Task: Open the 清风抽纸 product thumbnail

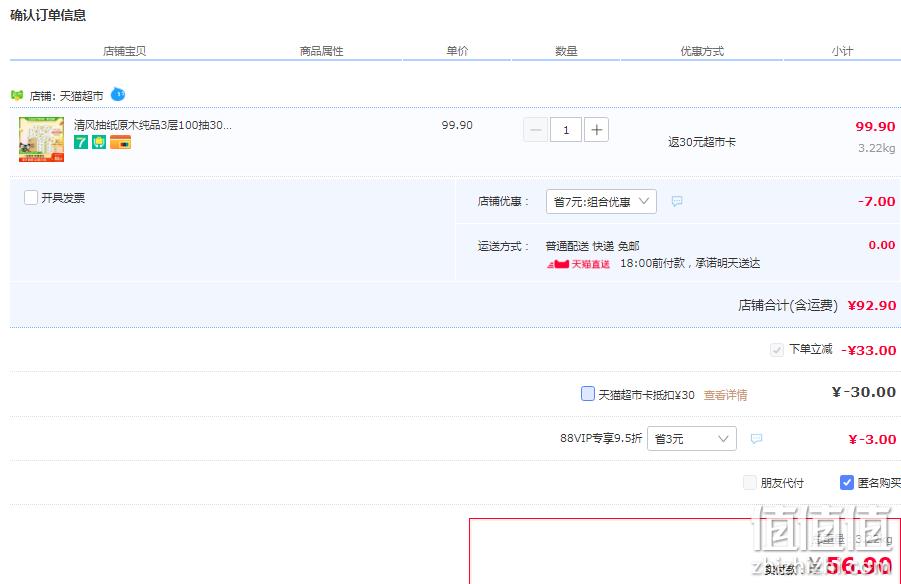Action: coord(41,140)
